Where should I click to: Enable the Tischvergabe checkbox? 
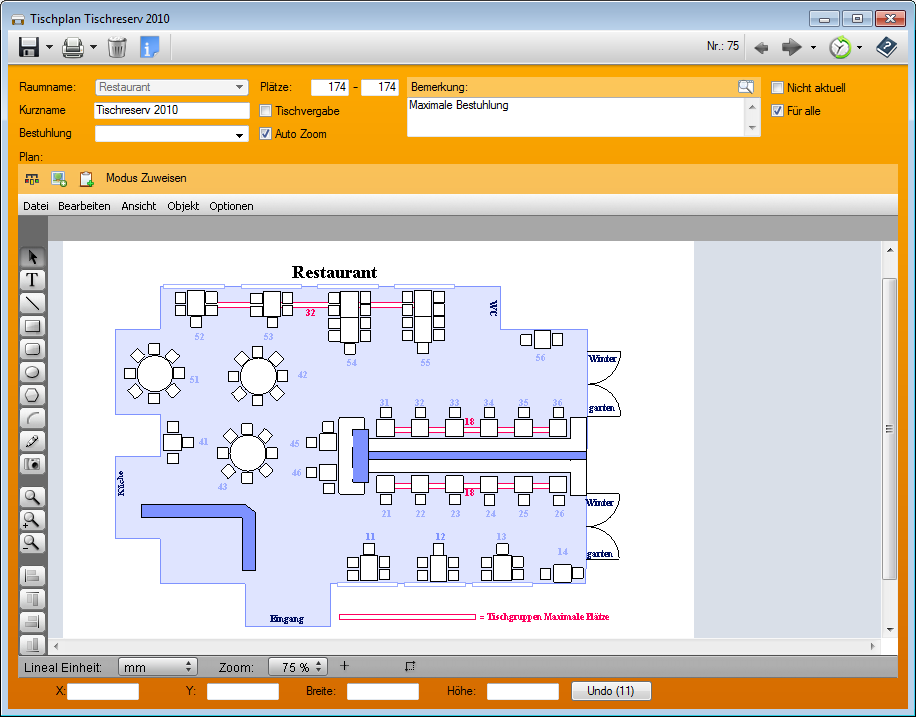pyautogui.click(x=266, y=111)
